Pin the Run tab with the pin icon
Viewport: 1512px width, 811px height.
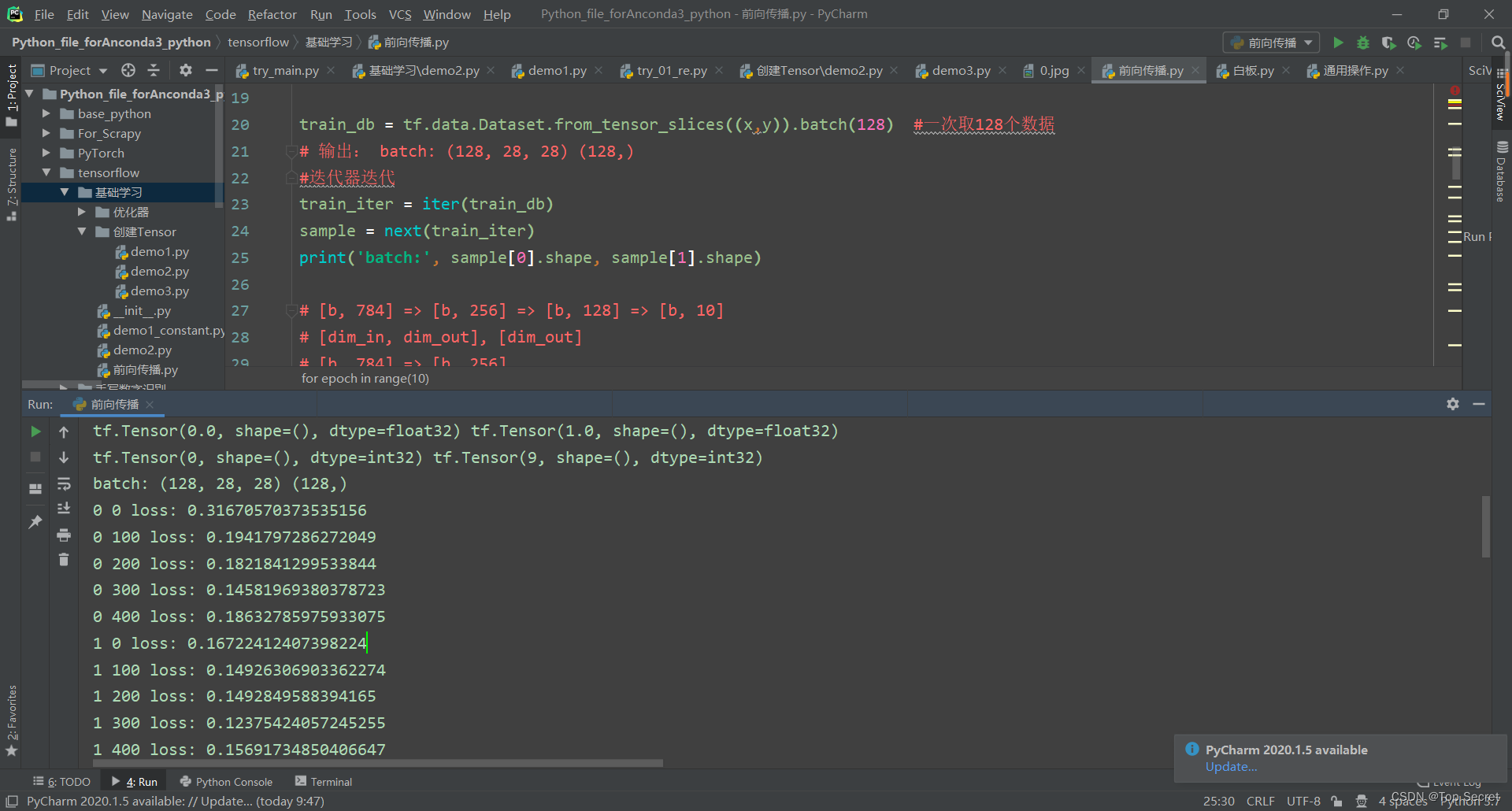coord(35,521)
